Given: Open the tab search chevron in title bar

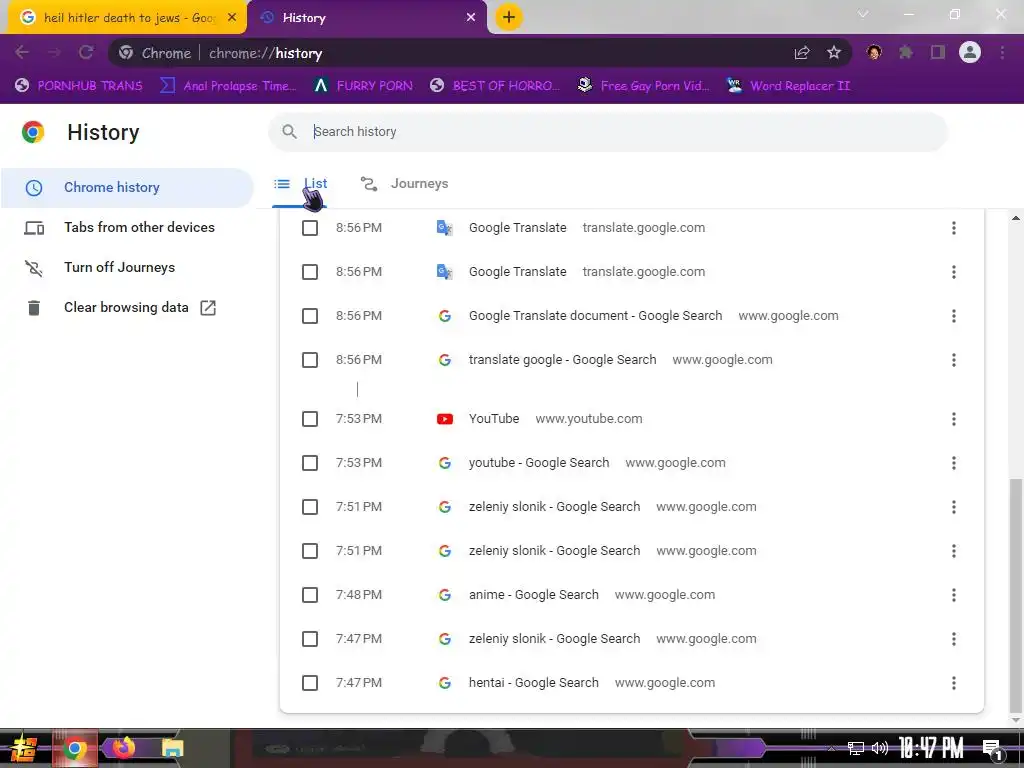Looking at the screenshot, I should pos(863,14).
